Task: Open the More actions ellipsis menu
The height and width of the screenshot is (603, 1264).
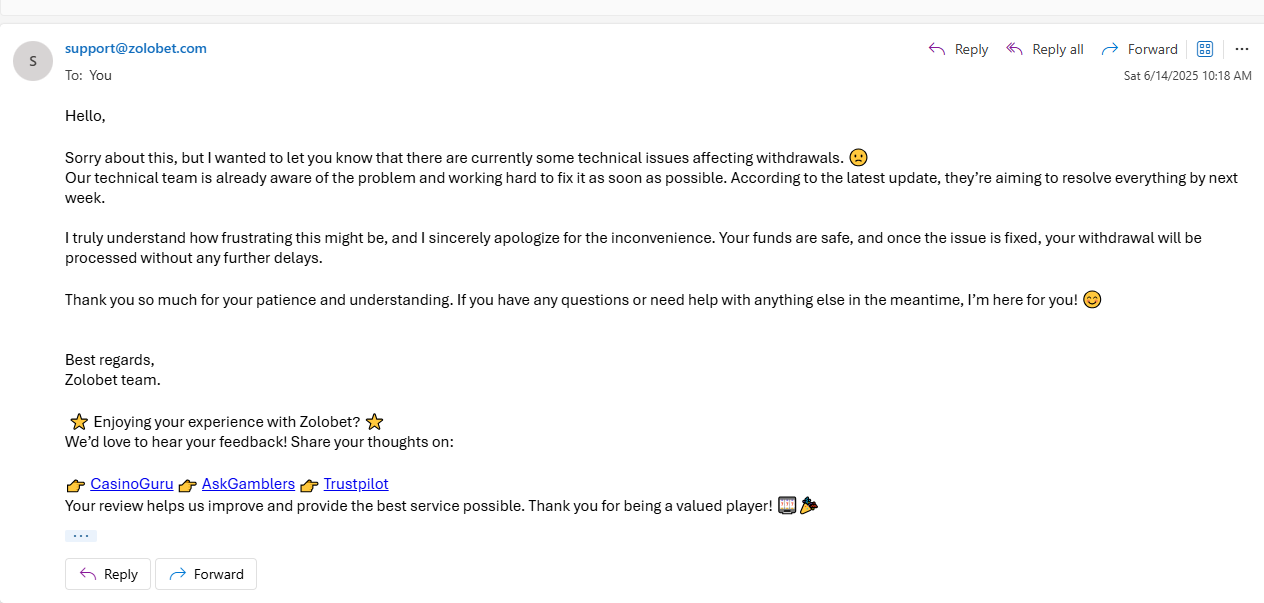Action: [x=1242, y=49]
